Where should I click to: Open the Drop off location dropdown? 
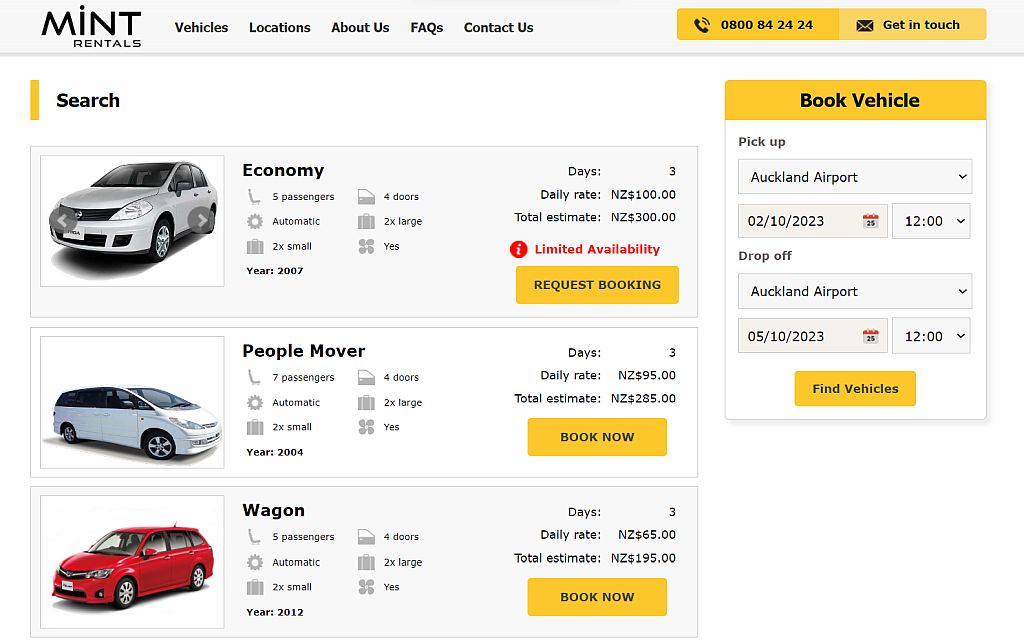coord(854,291)
